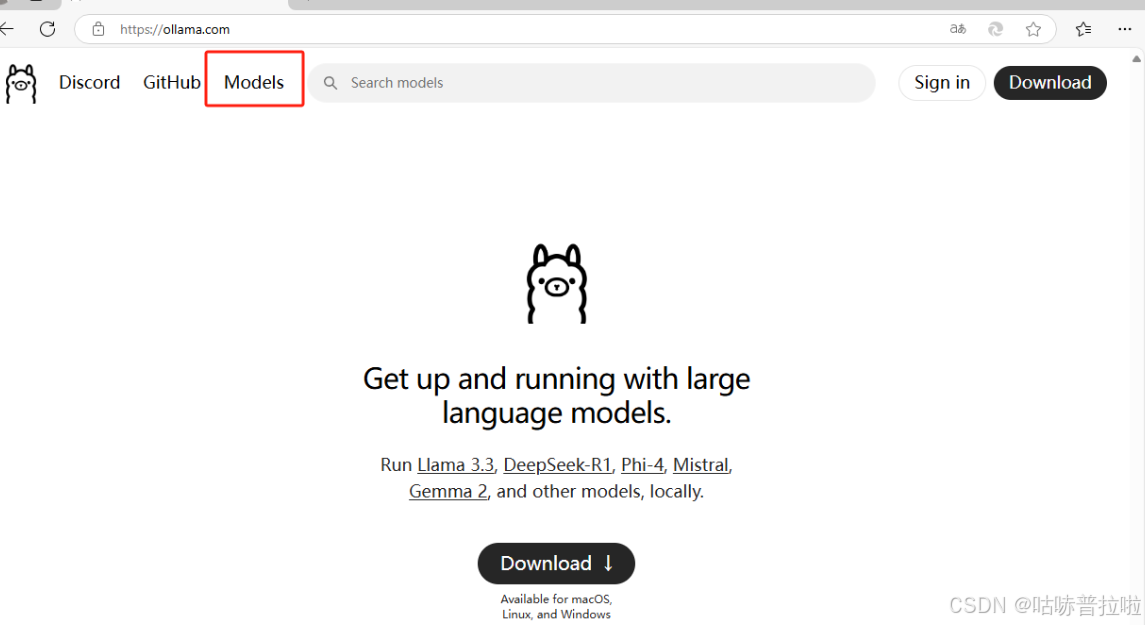Click the address bar URL ollama.com
The width and height of the screenshot is (1145, 625).
(175, 29)
